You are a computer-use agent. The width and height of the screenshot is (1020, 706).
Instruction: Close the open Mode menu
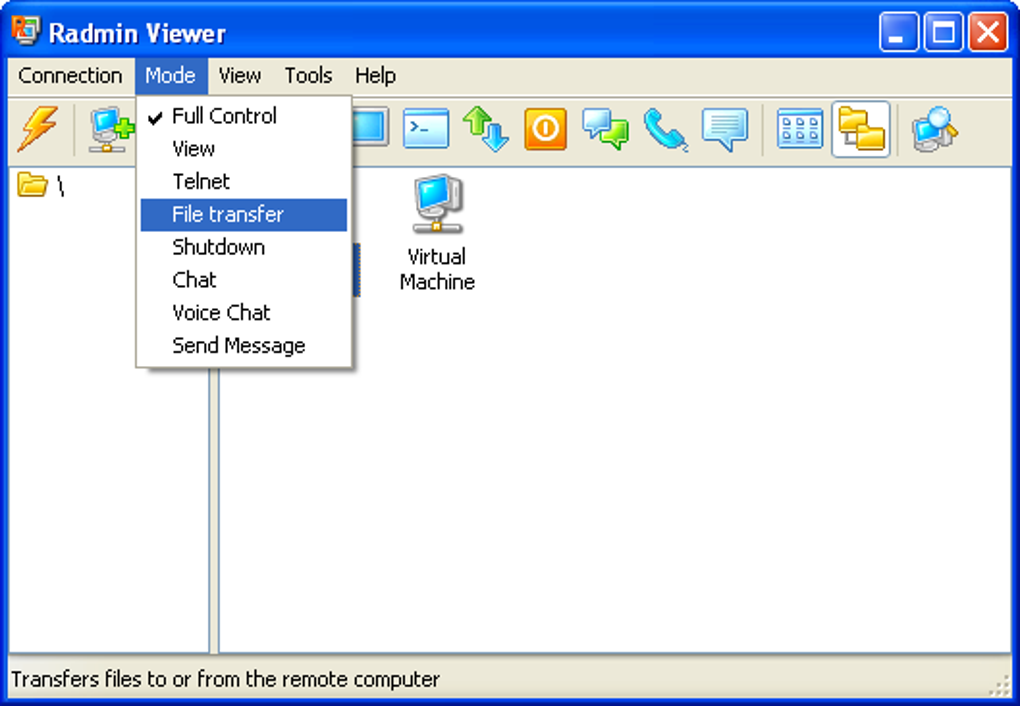[x=170, y=76]
